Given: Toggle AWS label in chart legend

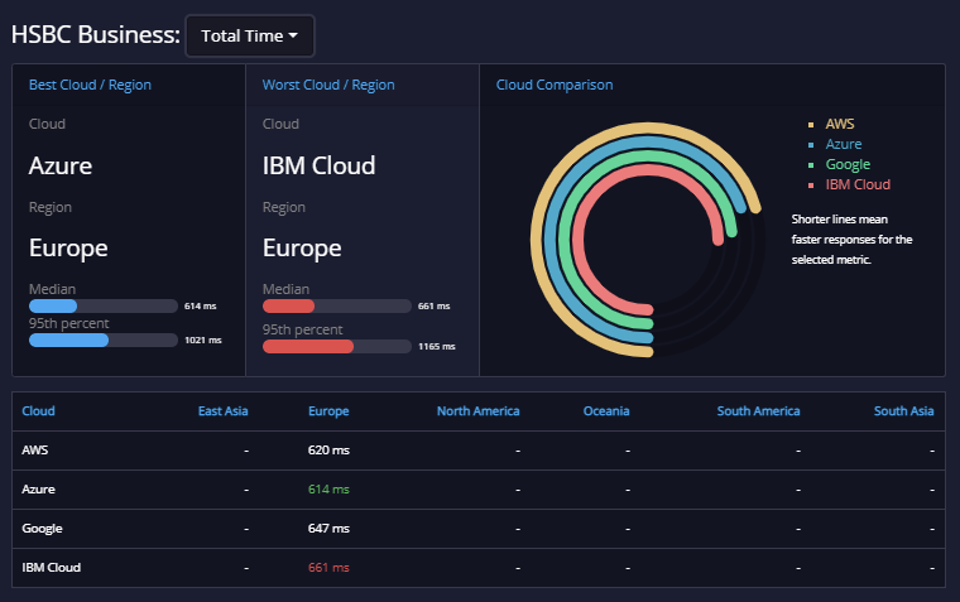Looking at the screenshot, I should (839, 124).
